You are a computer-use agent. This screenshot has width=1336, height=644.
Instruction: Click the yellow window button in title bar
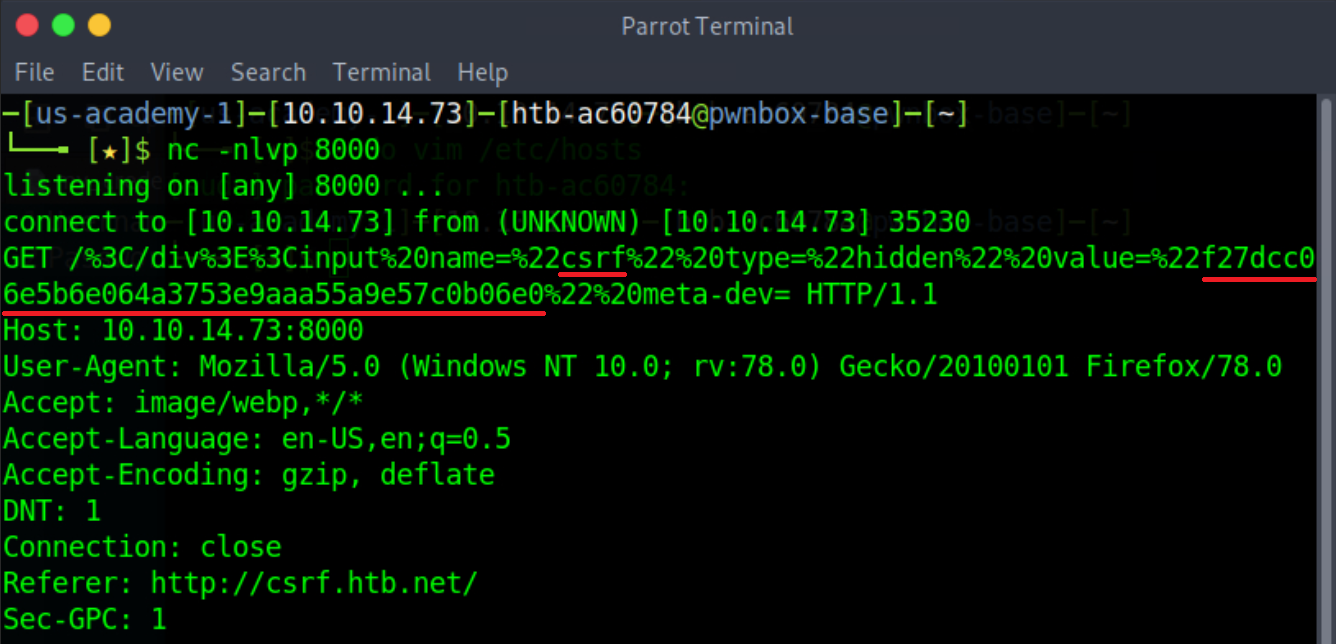tap(99, 25)
